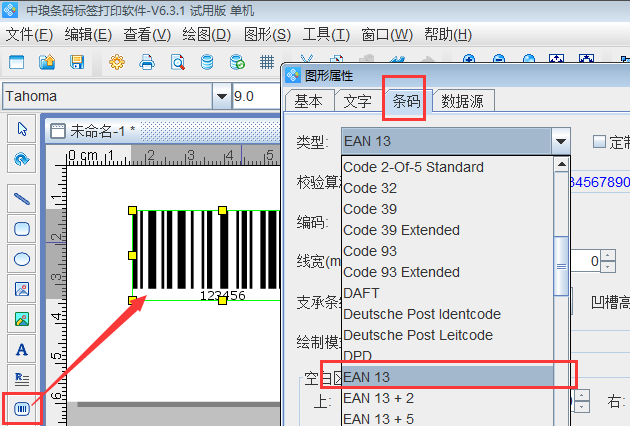Select the arrow pointer tool
The image size is (630, 426).
point(22,128)
